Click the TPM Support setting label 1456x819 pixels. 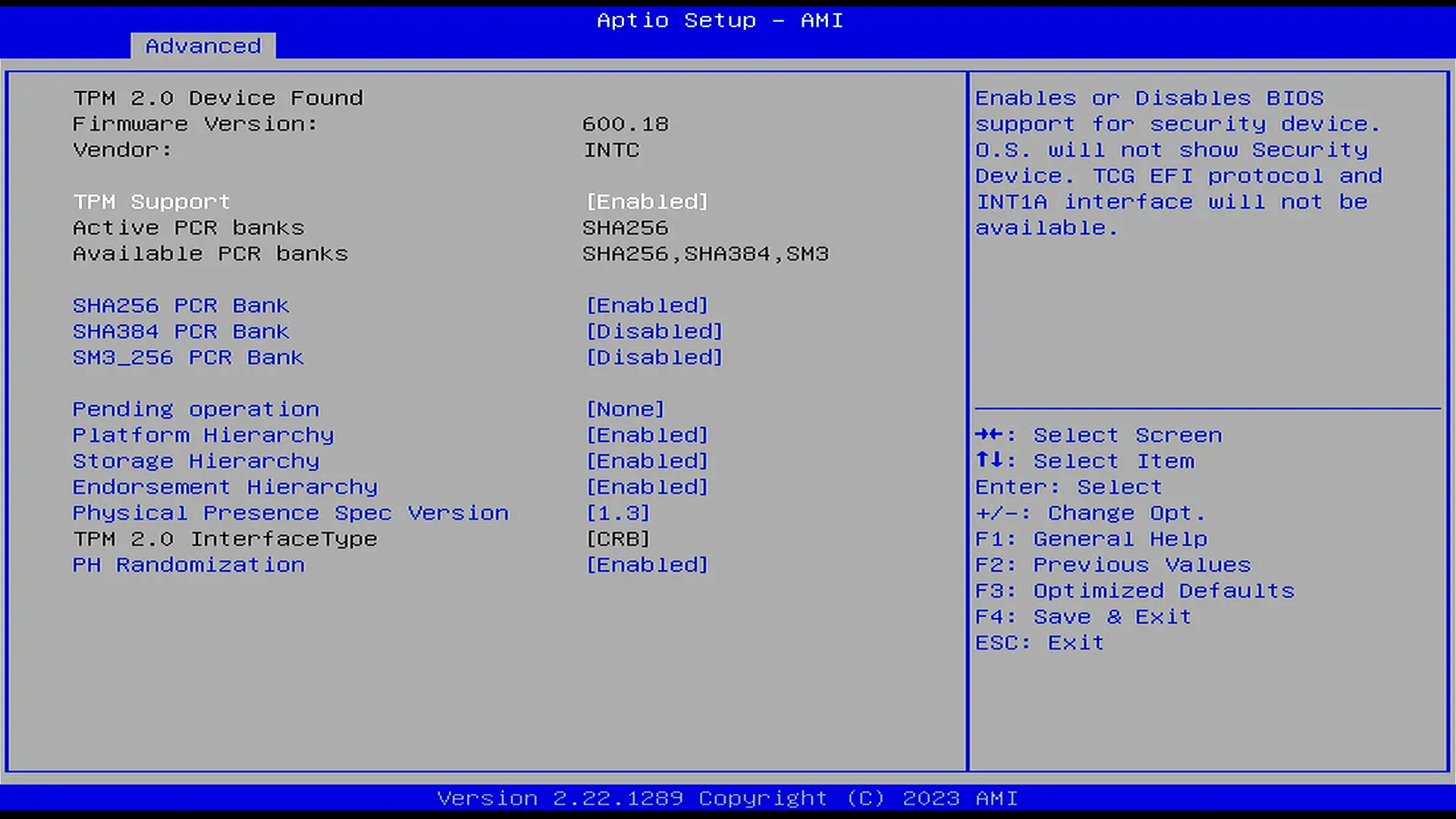tap(151, 202)
